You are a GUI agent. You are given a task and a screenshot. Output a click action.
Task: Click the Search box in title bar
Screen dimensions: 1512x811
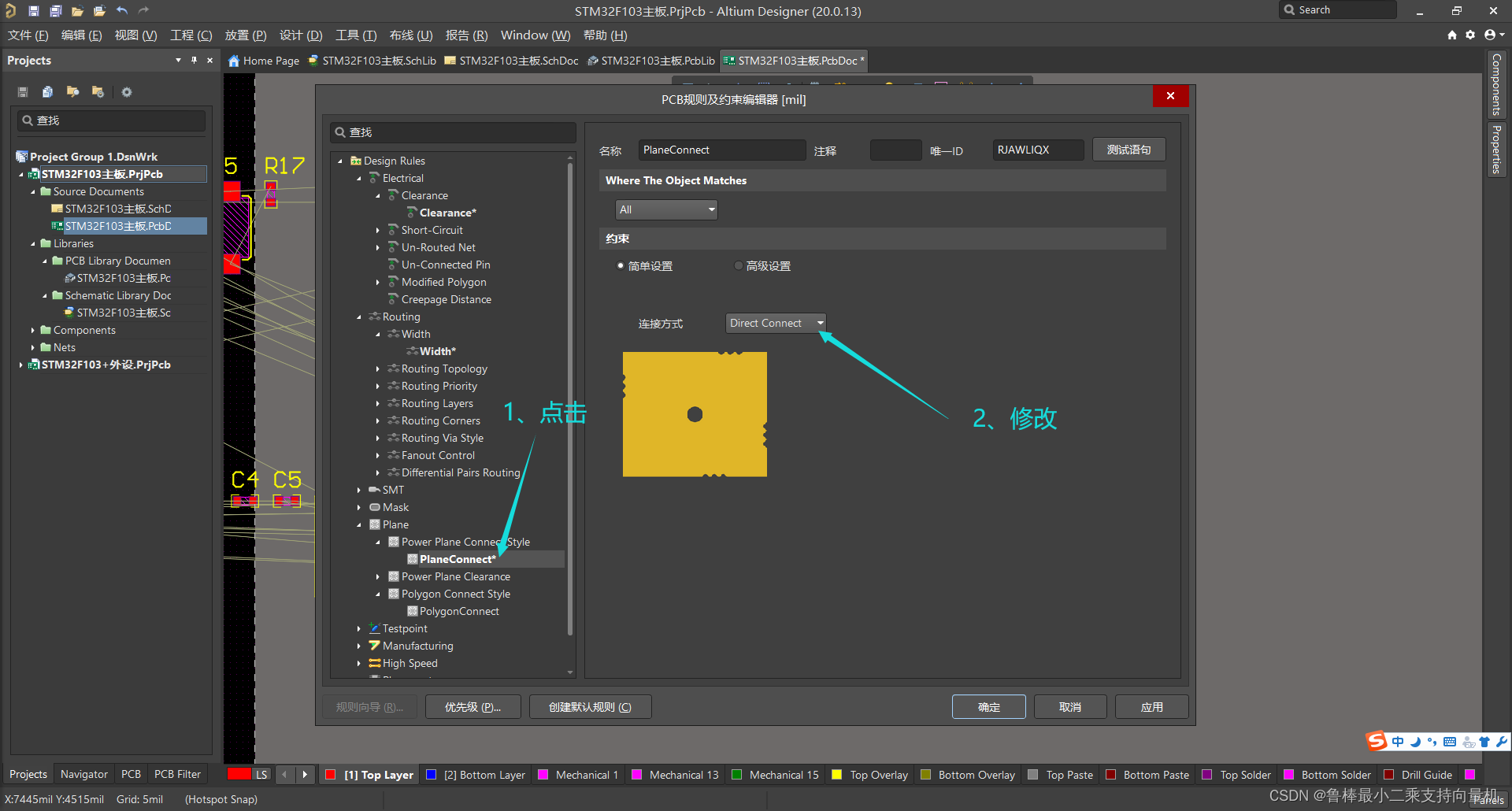click(1338, 10)
